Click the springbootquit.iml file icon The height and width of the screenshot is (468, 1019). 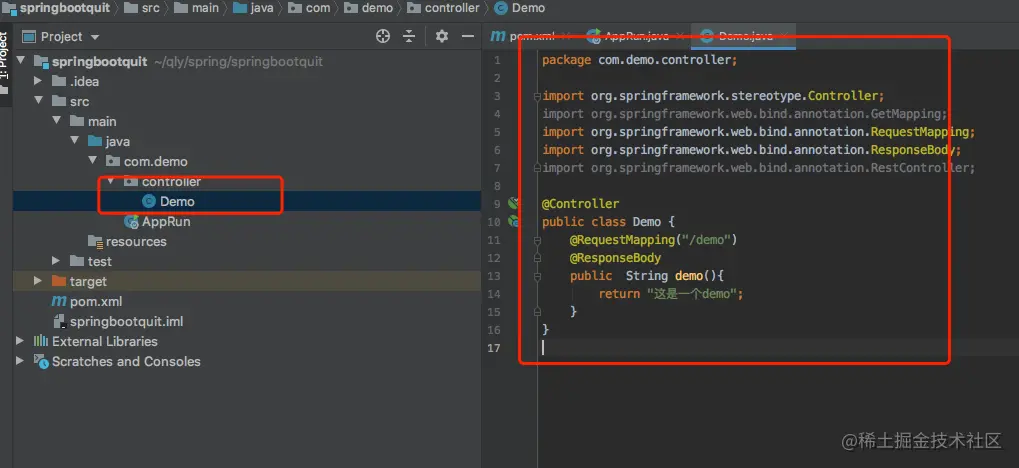tap(58, 322)
